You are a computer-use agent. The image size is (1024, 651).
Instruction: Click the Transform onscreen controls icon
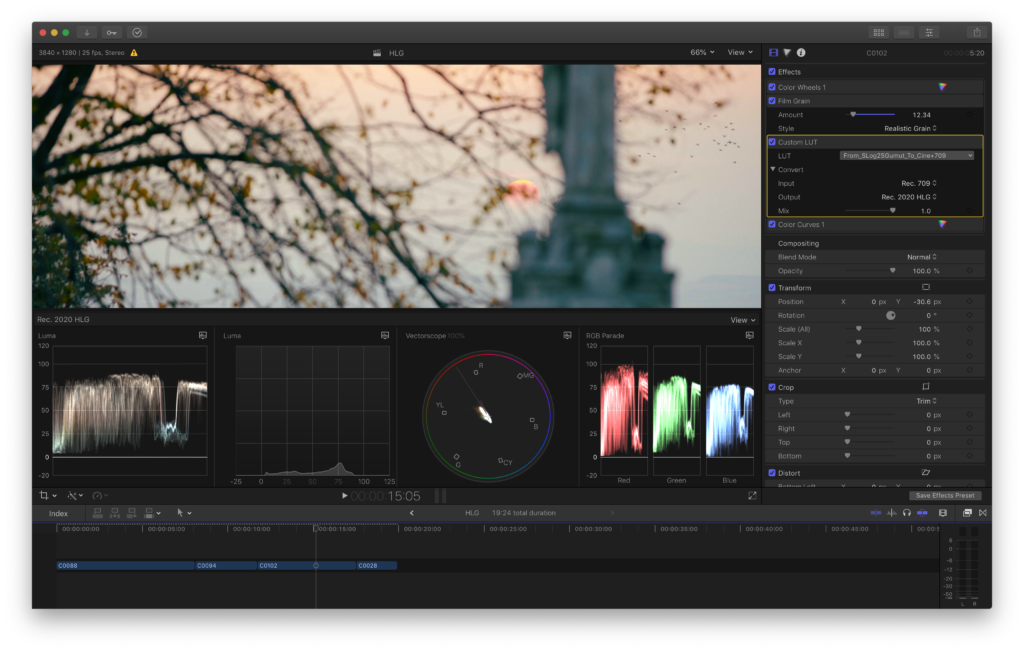pyautogui.click(x=926, y=287)
